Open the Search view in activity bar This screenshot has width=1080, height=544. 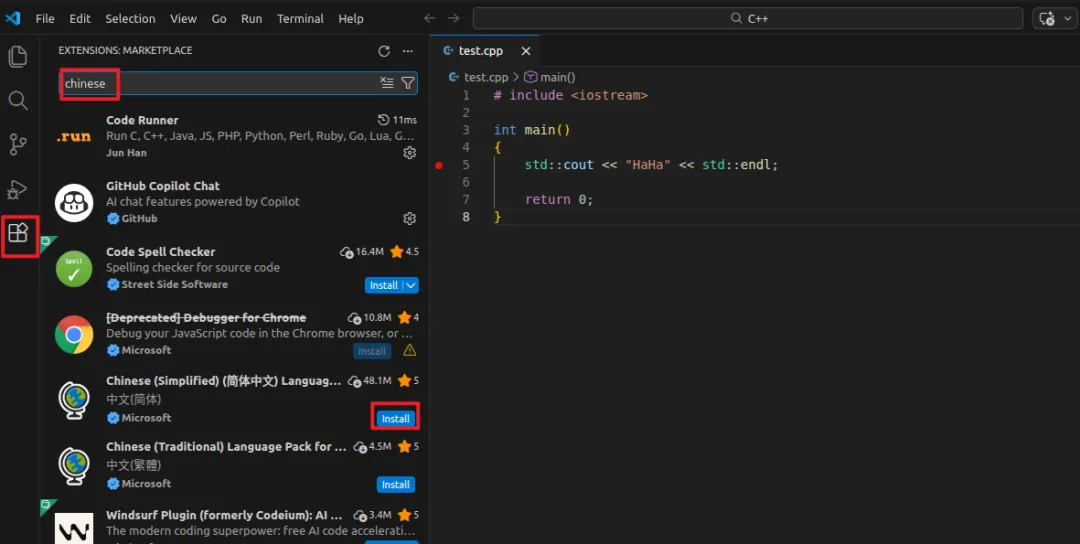[x=18, y=101]
